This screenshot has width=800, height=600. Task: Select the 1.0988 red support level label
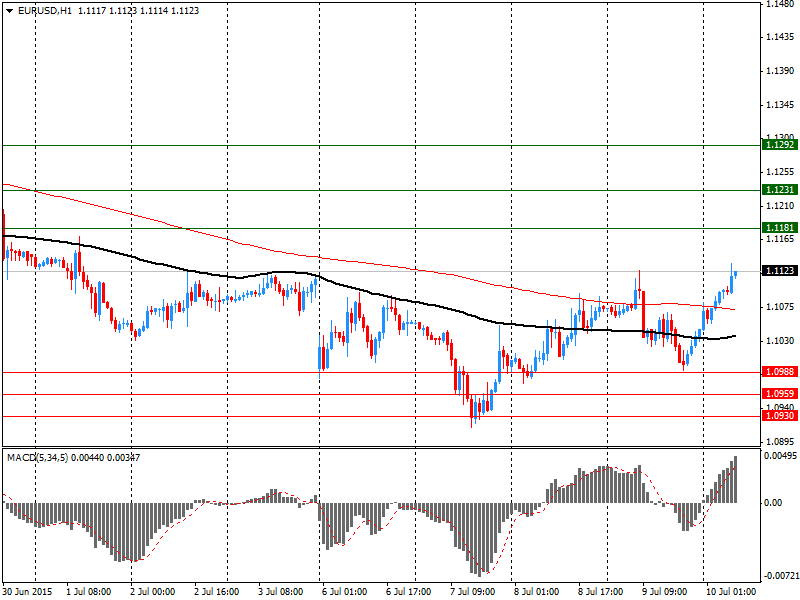(780, 372)
